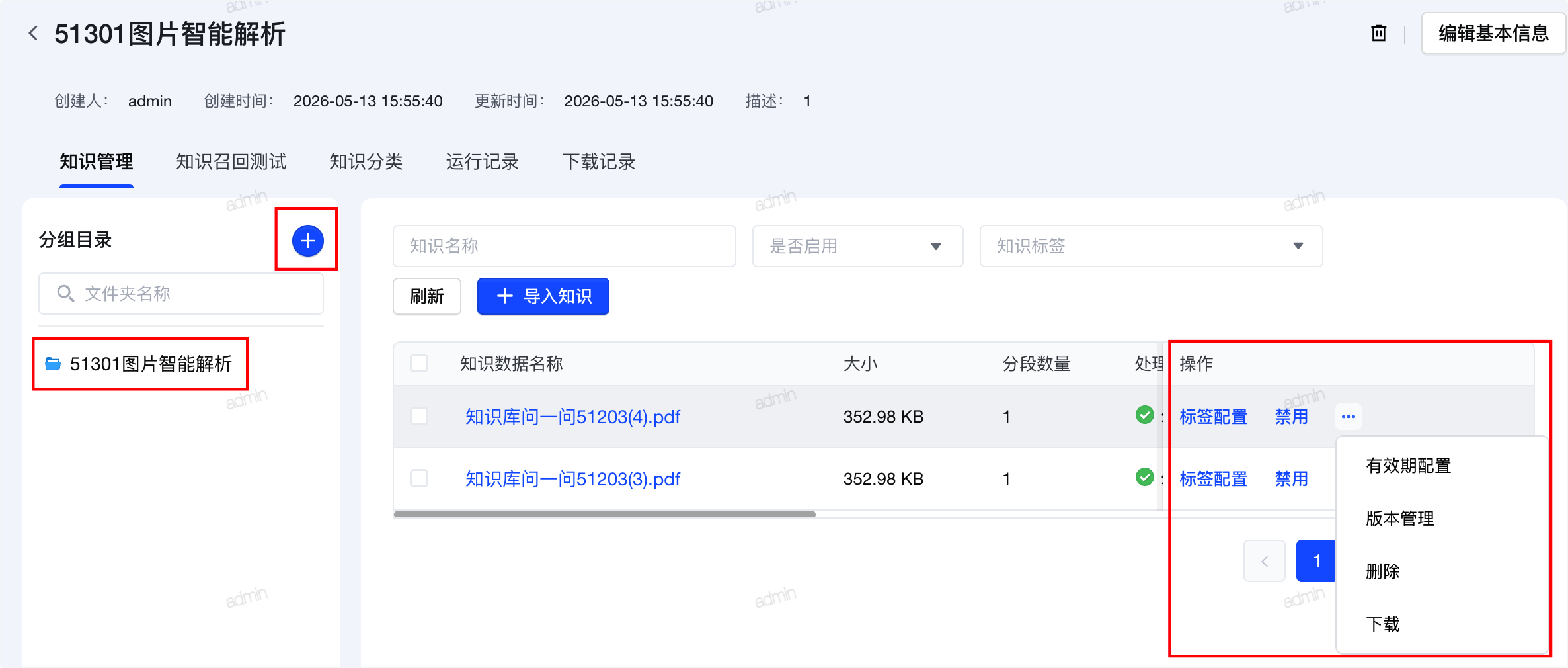
Task: Check the row for 知识库问一问51203(4).pdf
Action: (x=419, y=416)
